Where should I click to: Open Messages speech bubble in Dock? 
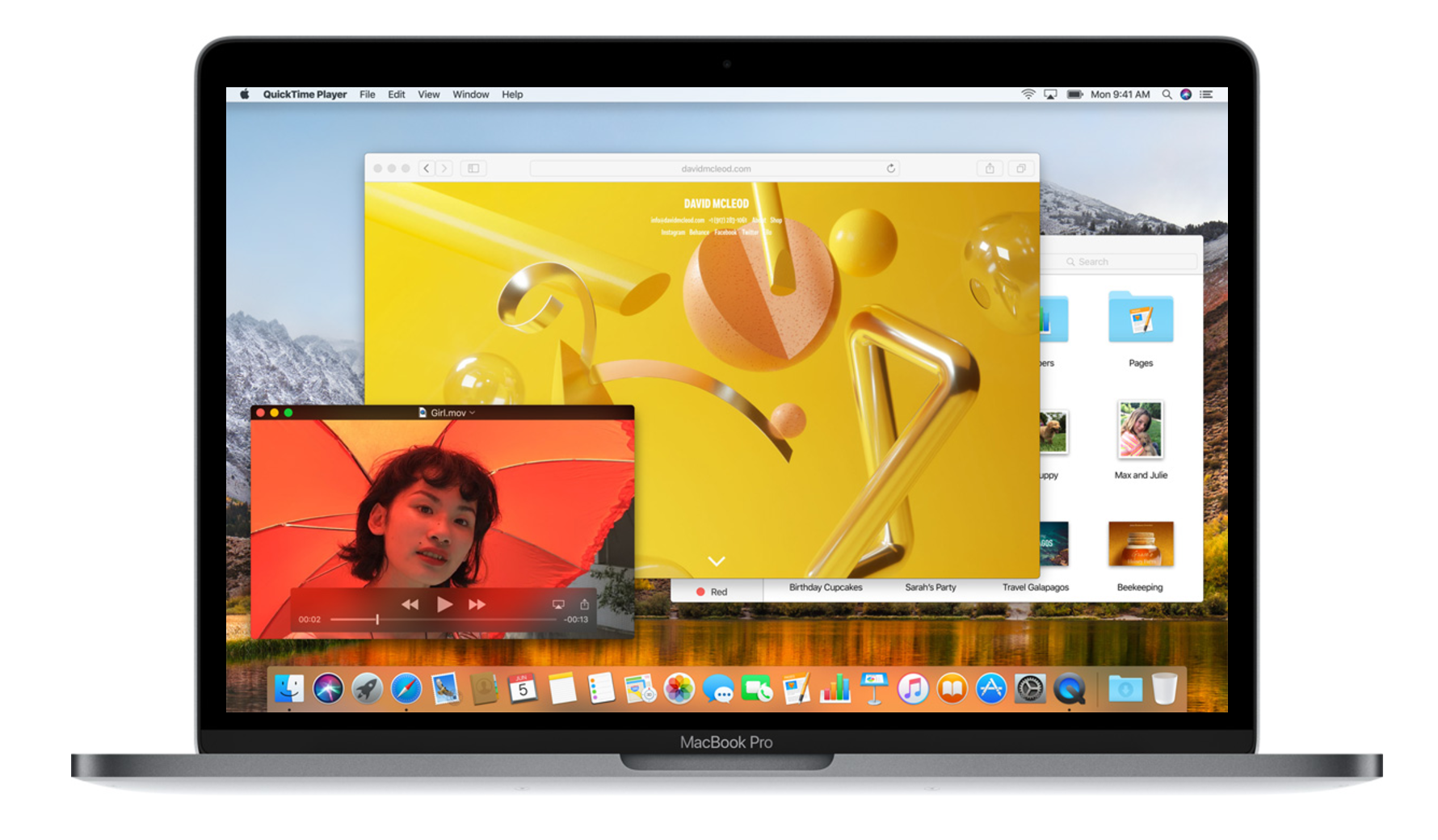718,689
